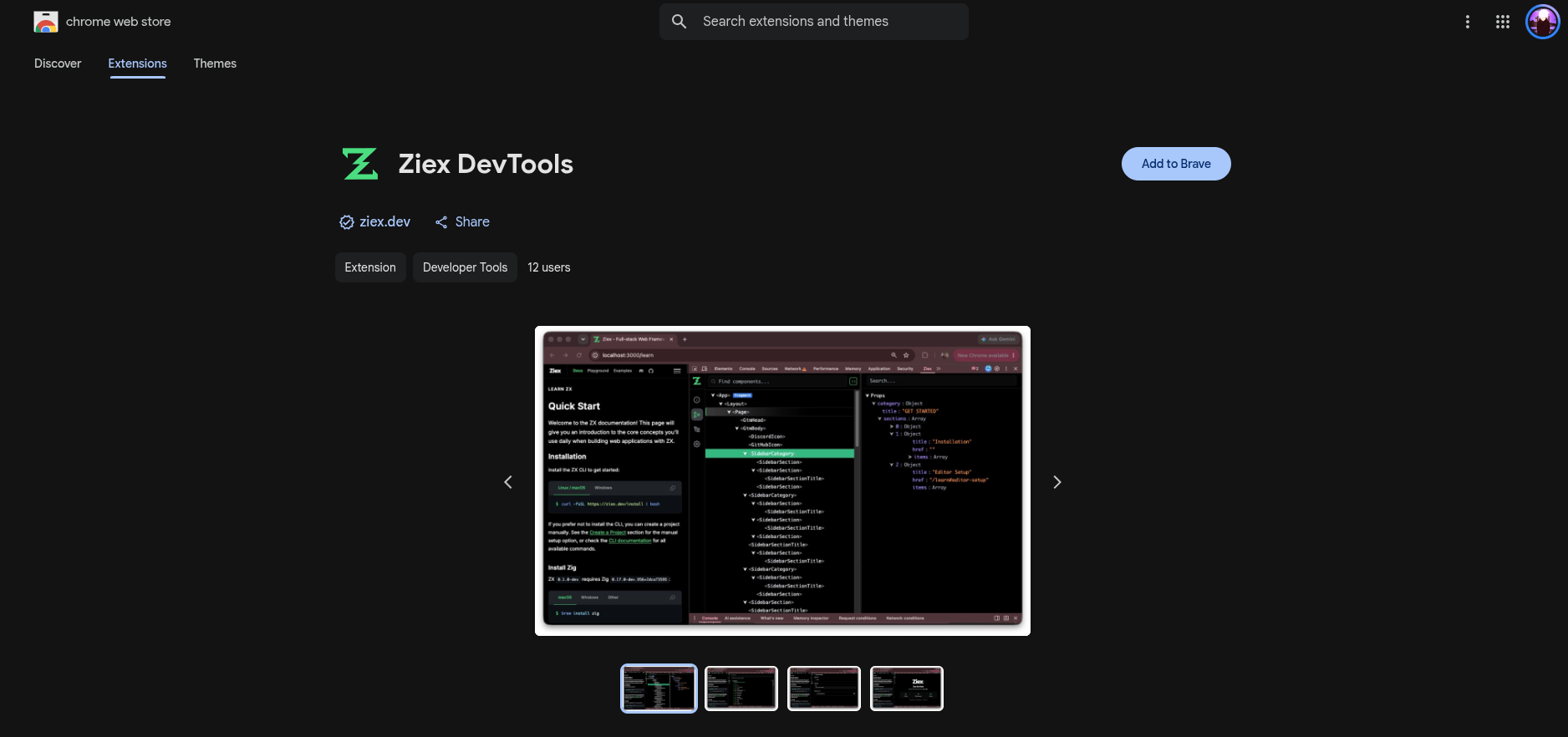Select the third screenshot thumbnail
1568x737 pixels.
824,689
